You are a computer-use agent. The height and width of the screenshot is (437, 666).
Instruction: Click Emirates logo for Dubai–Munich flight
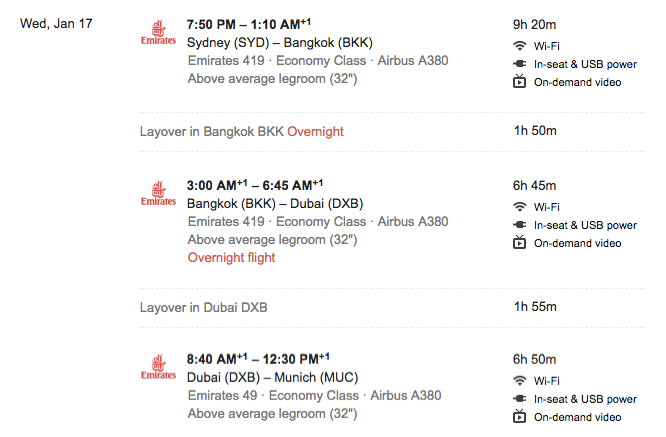pos(158,367)
